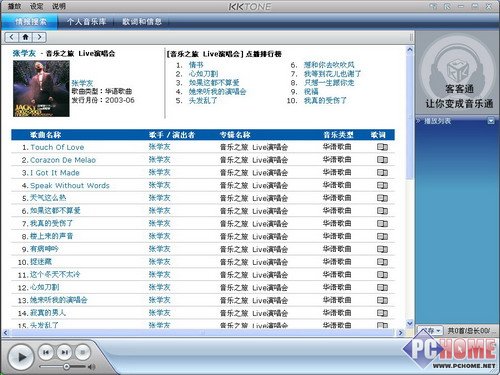Open chart entry 6 想和你去吹吹风
The height and width of the screenshot is (375, 500).
329,65
